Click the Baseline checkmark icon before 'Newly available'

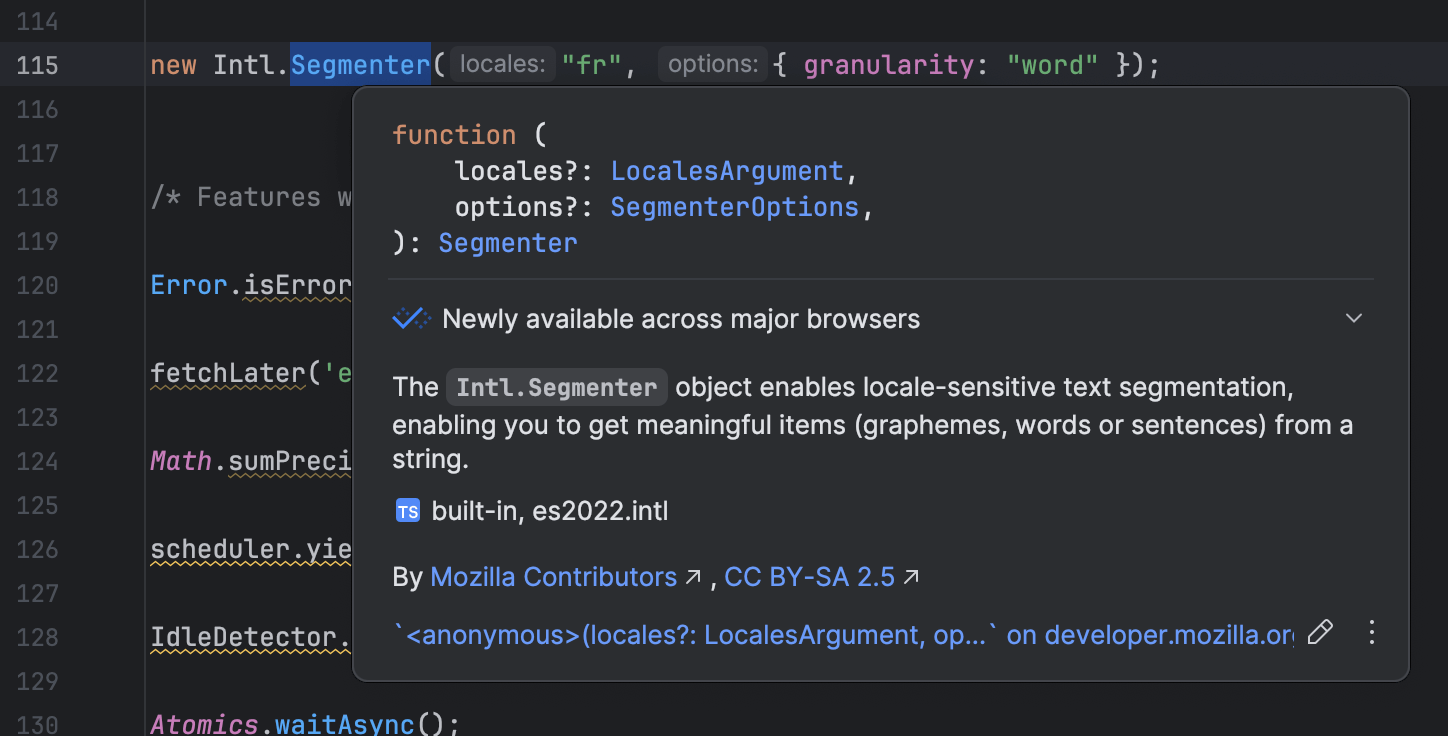point(410,318)
